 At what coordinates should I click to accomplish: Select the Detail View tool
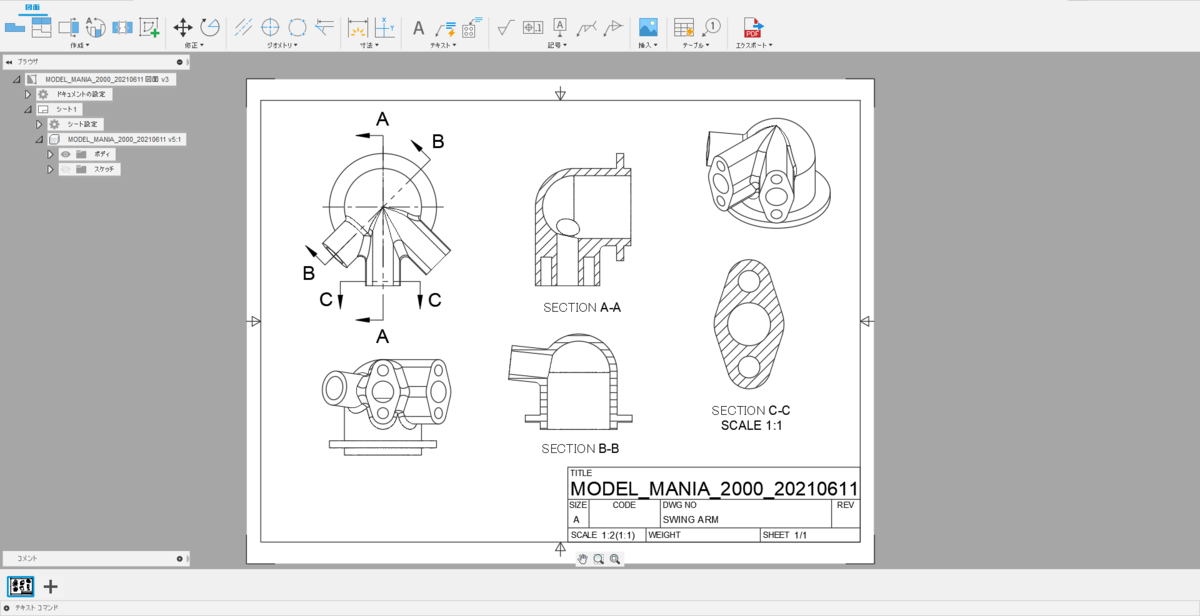tap(95, 27)
